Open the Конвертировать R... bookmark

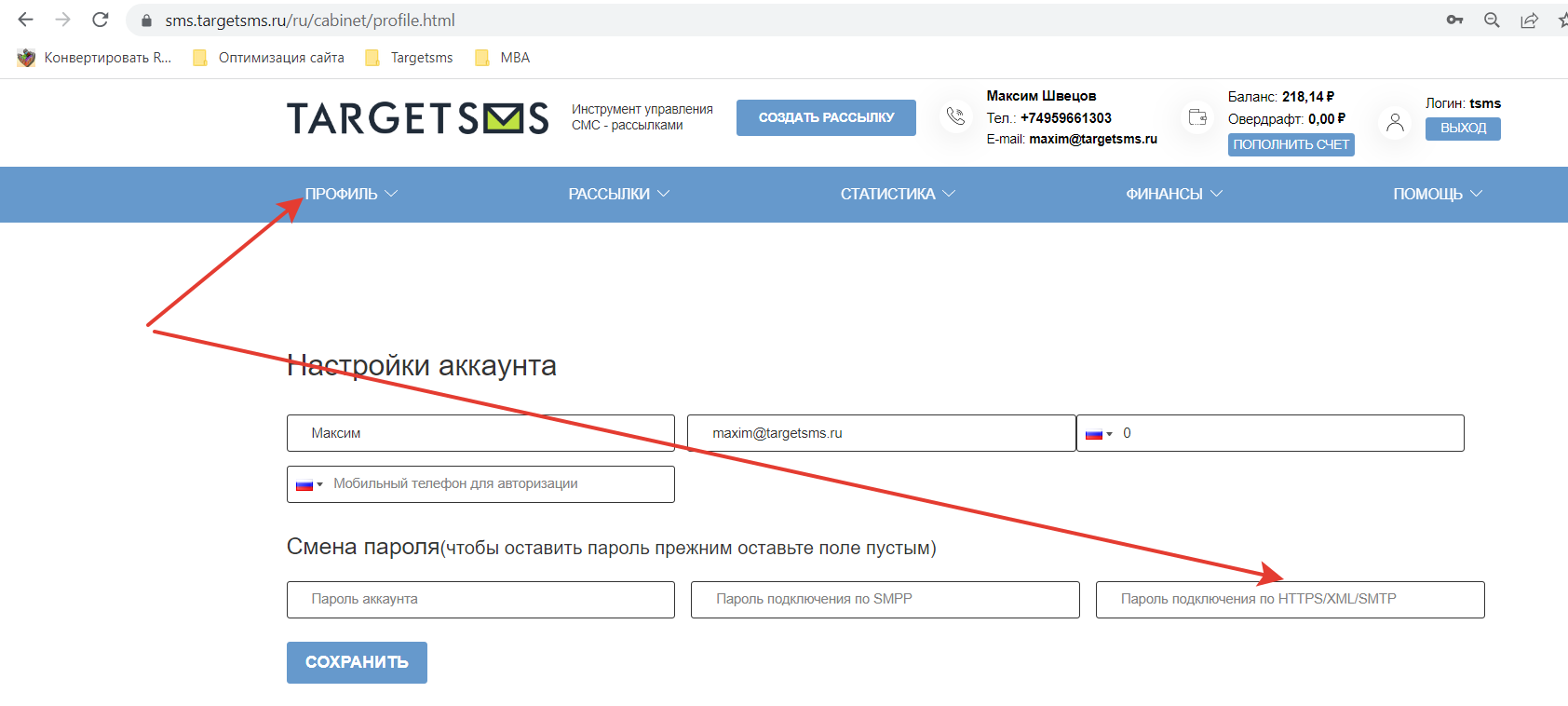(x=94, y=58)
